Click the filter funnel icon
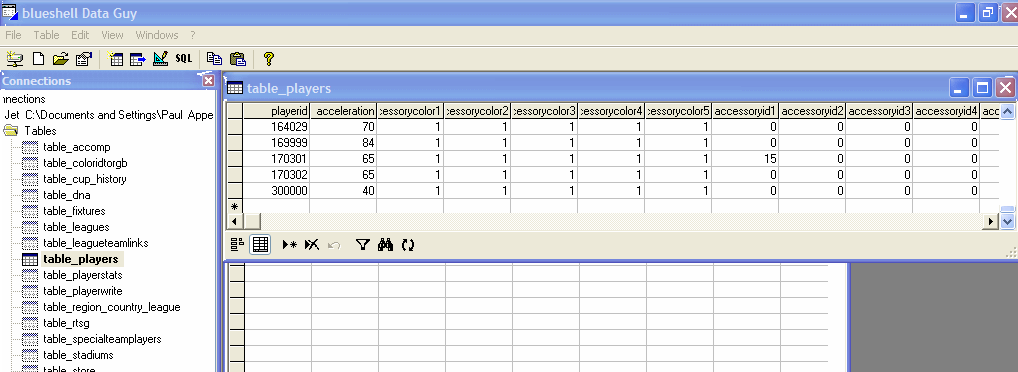 click(363, 245)
